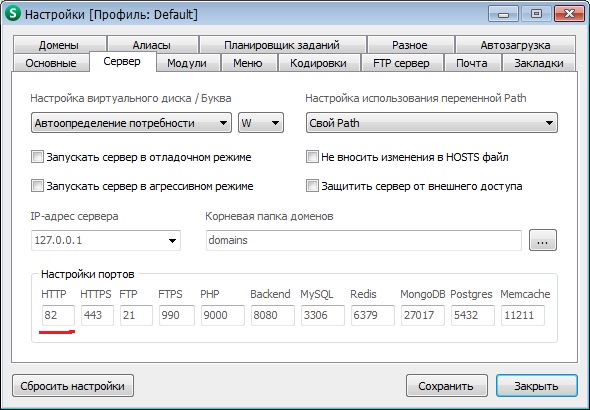Click the FTPS port field with 990
This screenshot has height=410, width=590.
[x=177, y=315]
